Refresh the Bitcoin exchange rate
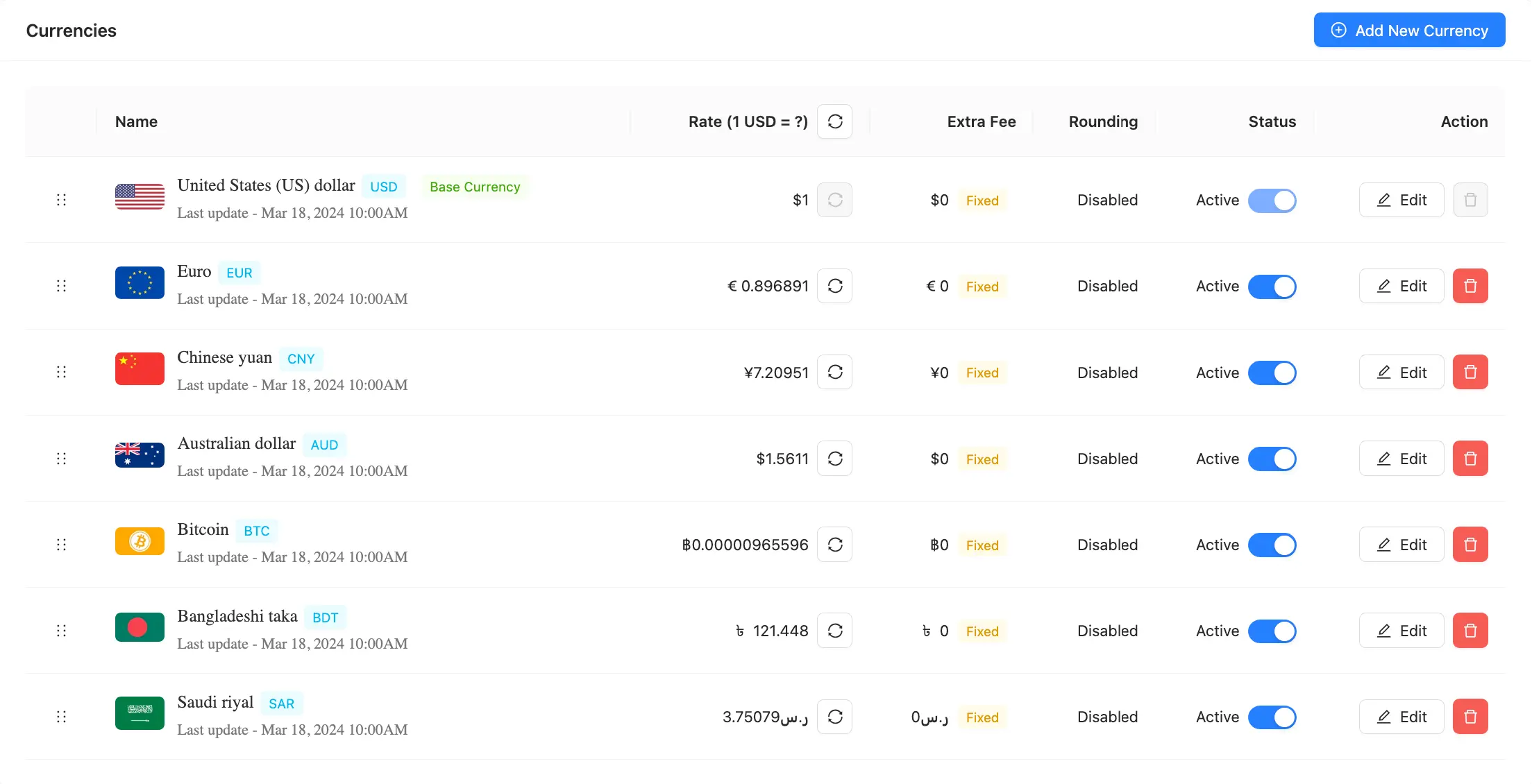The width and height of the screenshot is (1532, 784). click(x=834, y=545)
